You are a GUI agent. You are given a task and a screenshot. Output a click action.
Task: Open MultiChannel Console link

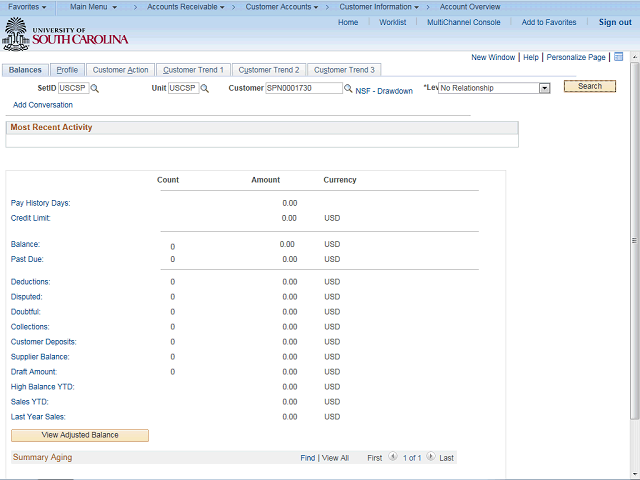pos(464,22)
